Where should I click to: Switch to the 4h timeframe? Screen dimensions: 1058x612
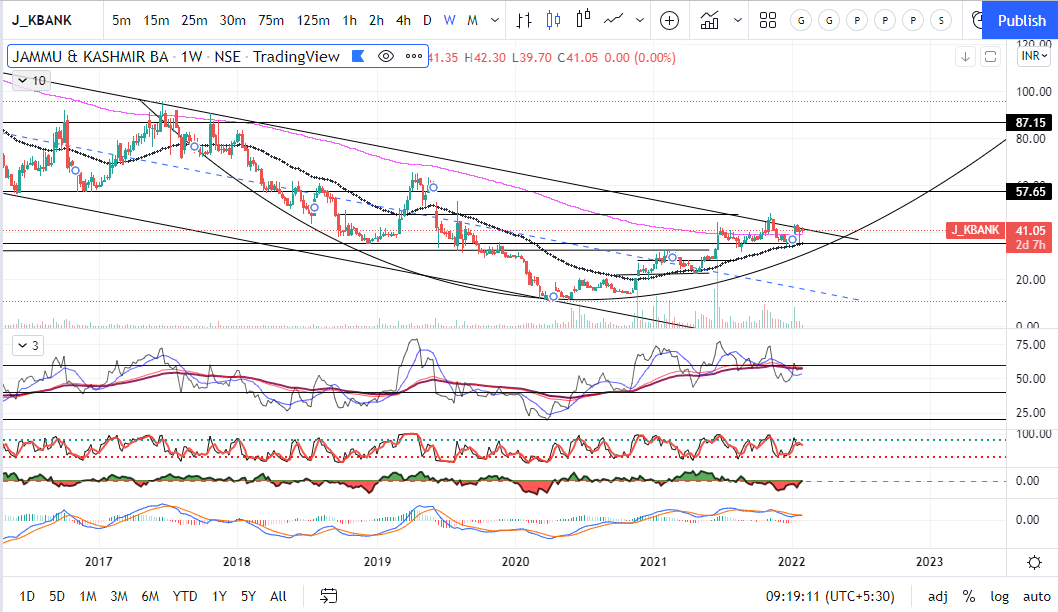[x=403, y=20]
